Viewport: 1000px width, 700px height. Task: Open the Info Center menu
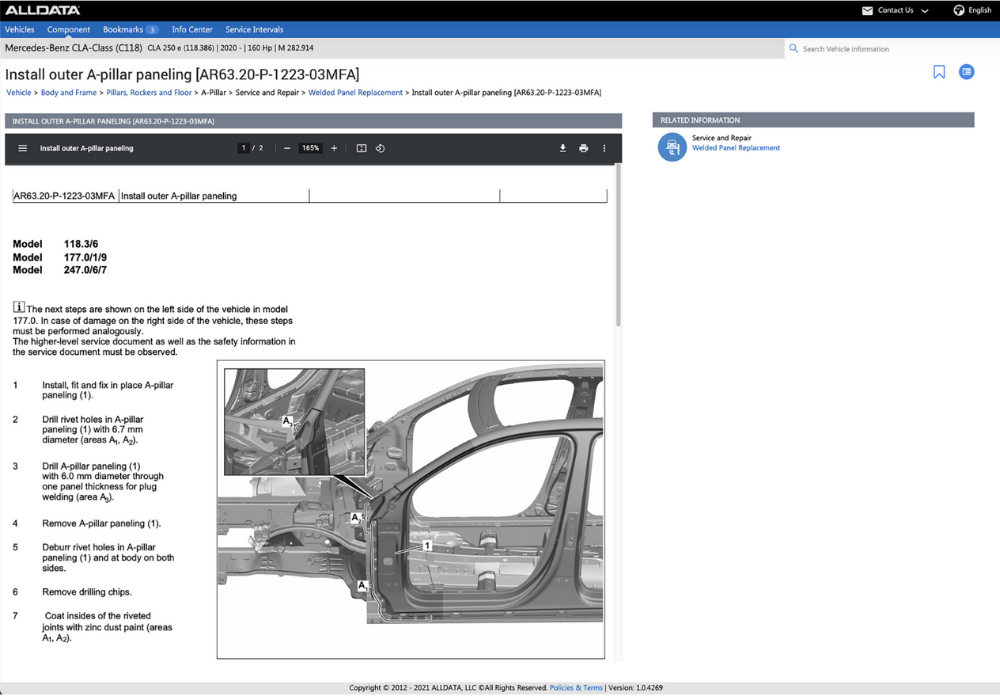pos(192,29)
